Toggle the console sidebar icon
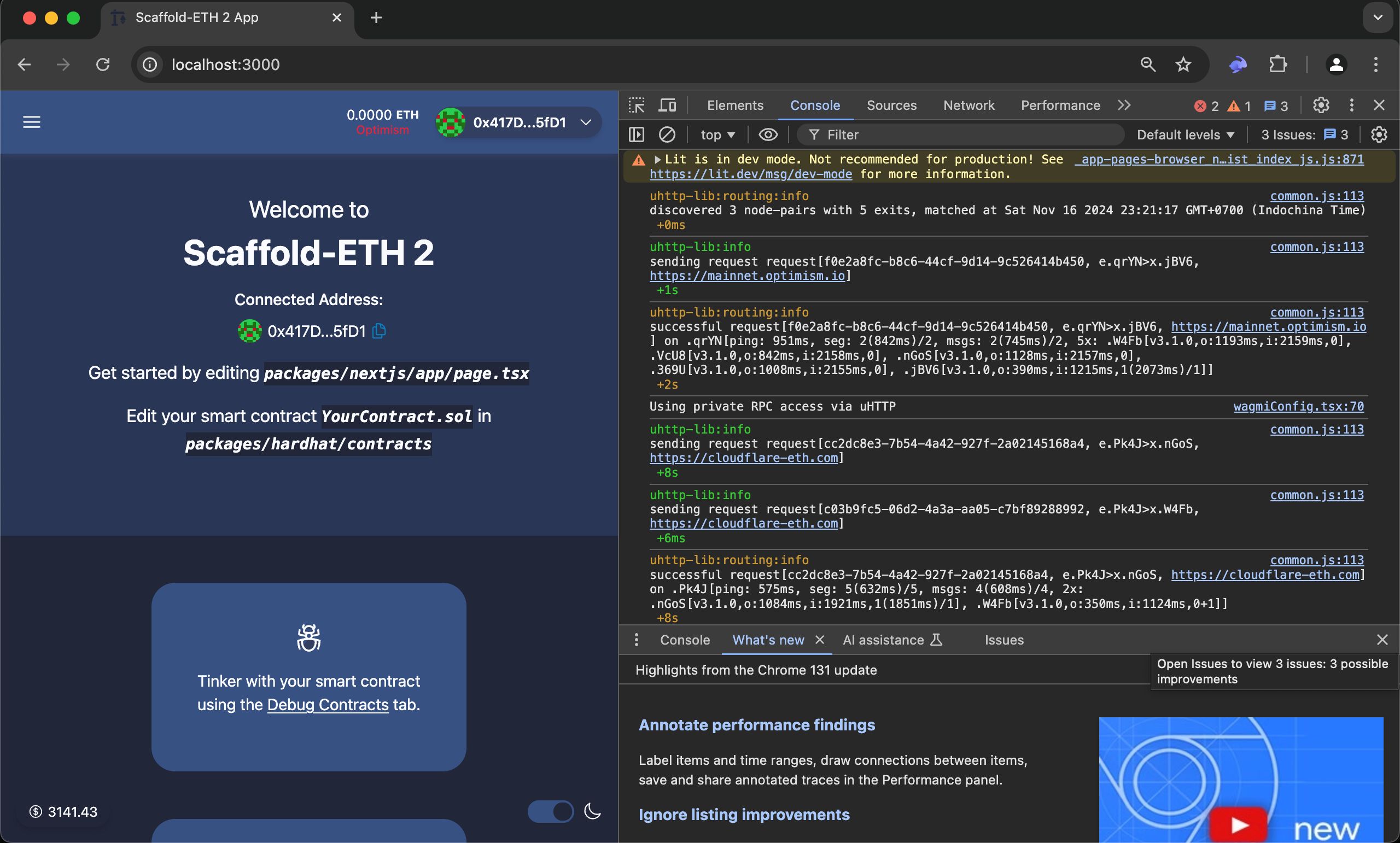Viewport: 1400px width, 843px height. (637, 134)
